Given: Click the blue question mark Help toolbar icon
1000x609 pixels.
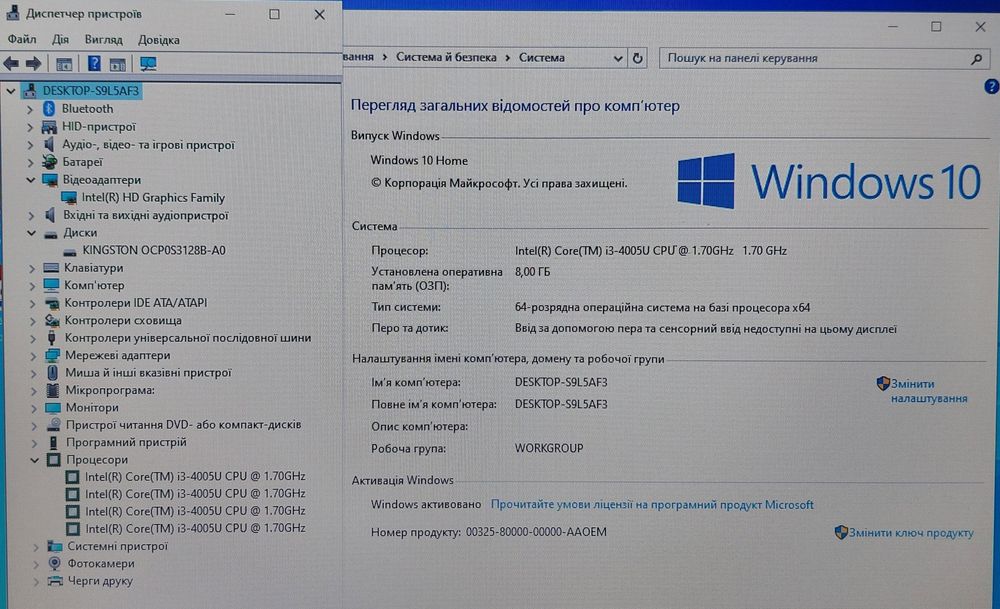Looking at the screenshot, I should [x=94, y=63].
